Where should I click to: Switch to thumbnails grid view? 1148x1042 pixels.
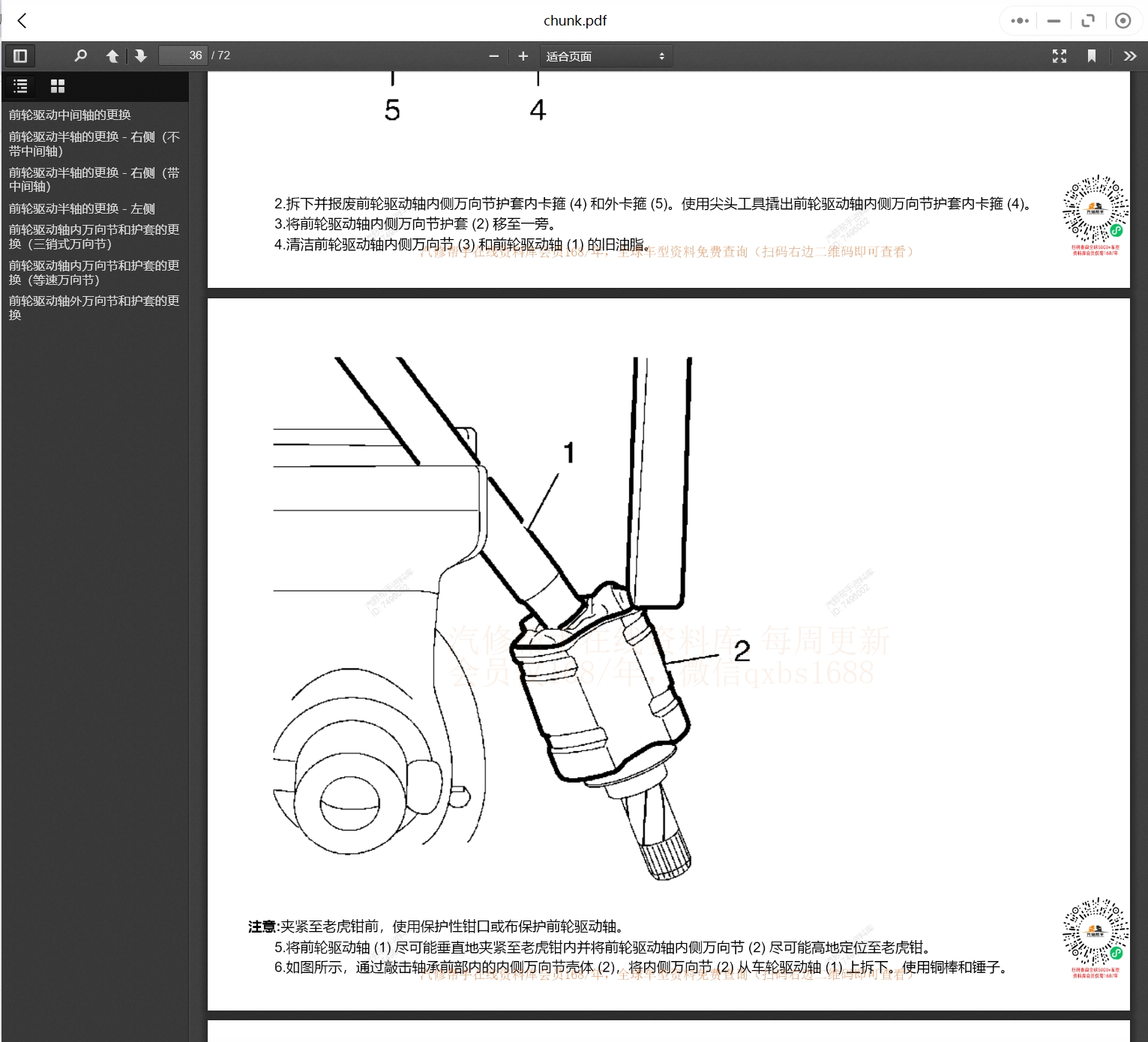[x=57, y=86]
